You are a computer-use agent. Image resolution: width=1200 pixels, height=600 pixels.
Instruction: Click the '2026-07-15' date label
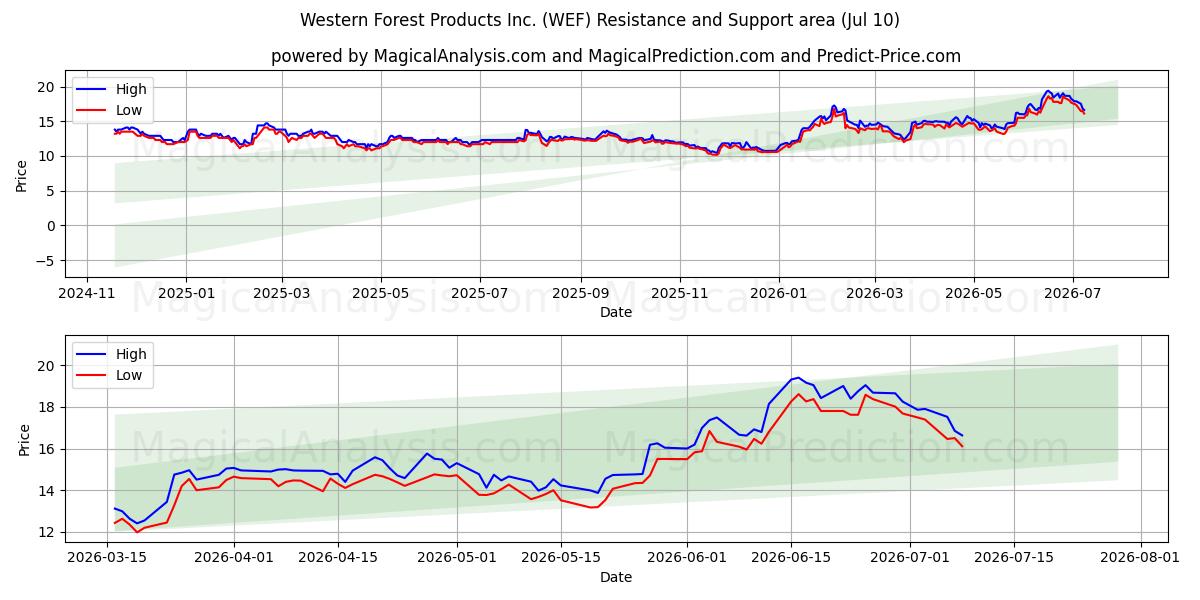click(1015, 559)
